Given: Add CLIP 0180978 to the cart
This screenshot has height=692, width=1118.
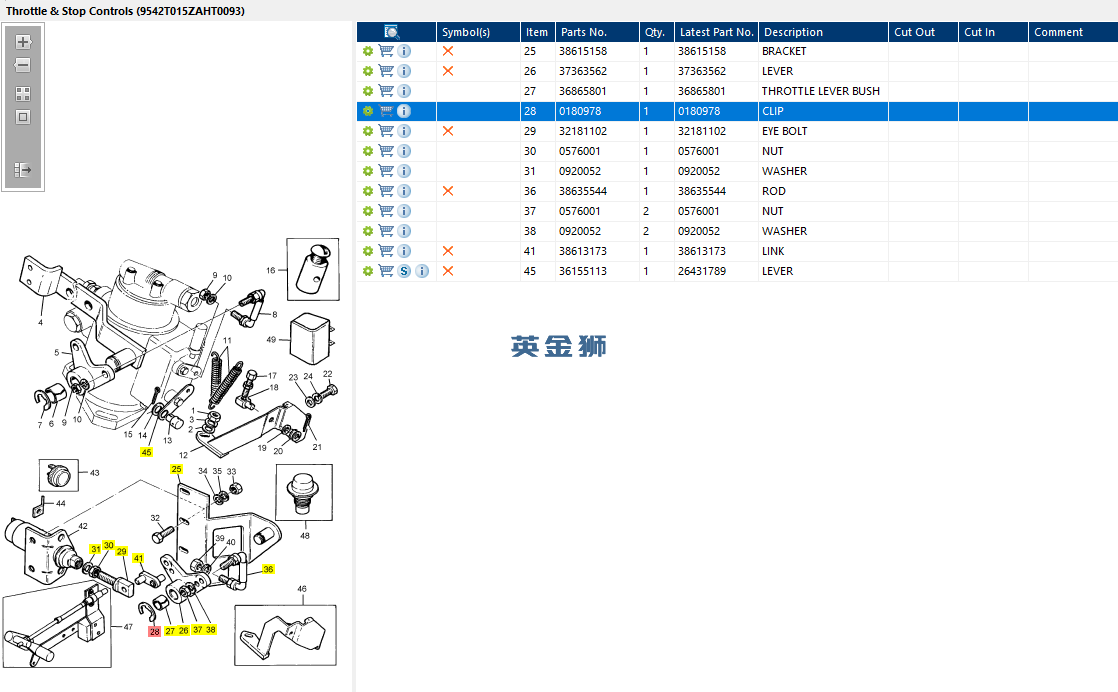Looking at the screenshot, I should (x=386, y=111).
